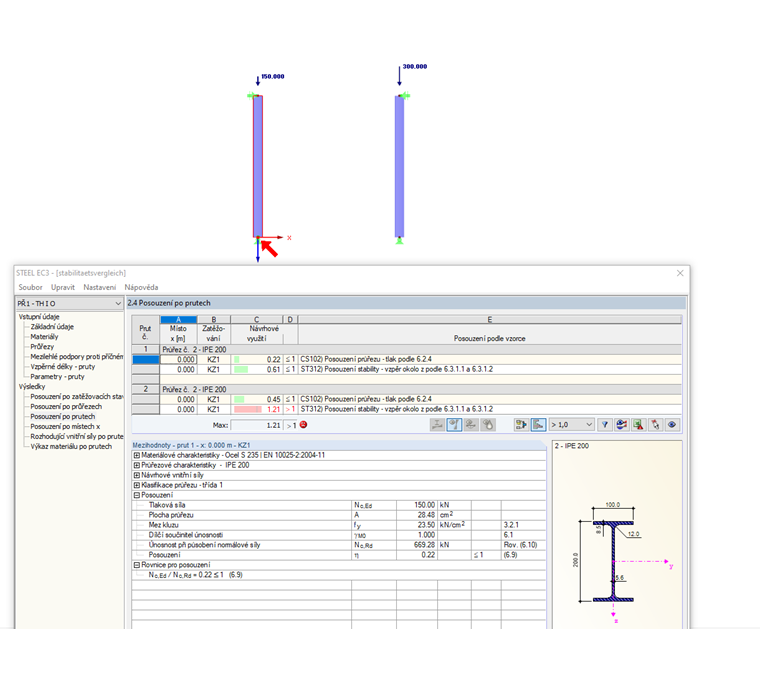Select Posouzení po místech x item
Viewport: 760px width, 688px height.
(x=65, y=427)
